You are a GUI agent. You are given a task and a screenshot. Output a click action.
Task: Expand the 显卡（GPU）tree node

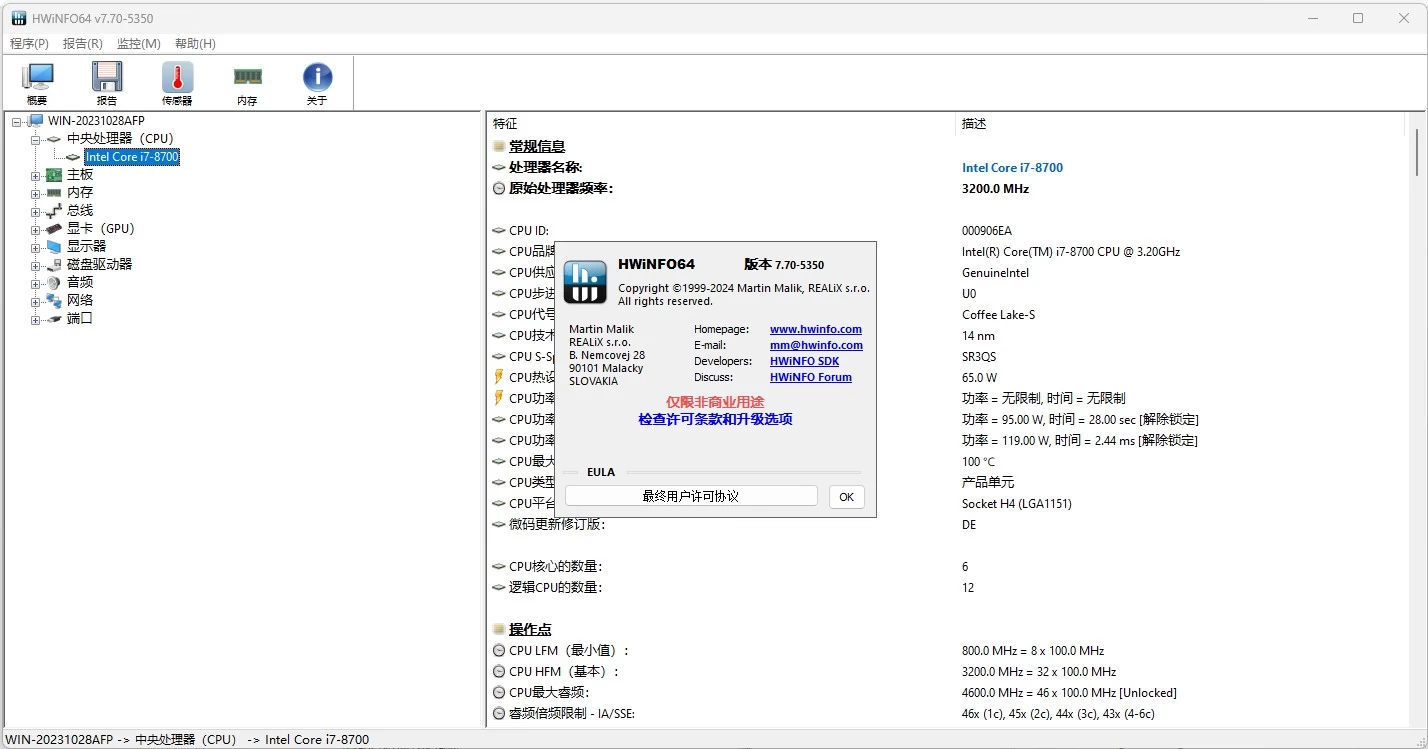point(34,228)
